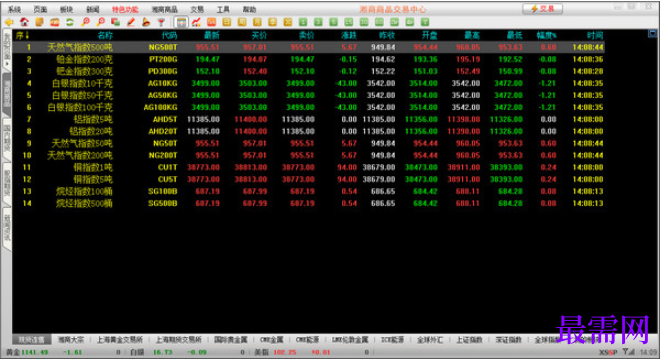Screen dimensions: 668x361
Task: Select the green 60-minute period icon
Action: 379,22
